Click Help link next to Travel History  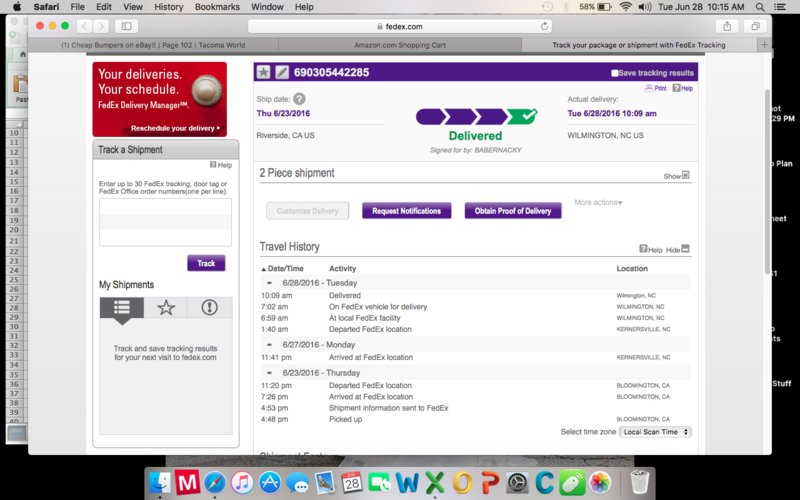tap(651, 249)
